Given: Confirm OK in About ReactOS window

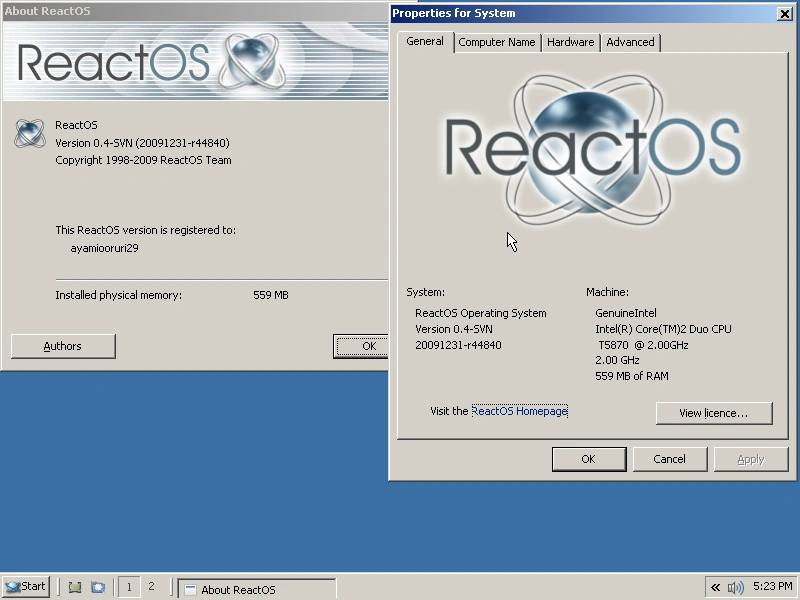Looking at the screenshot, I should click(361, 346).
